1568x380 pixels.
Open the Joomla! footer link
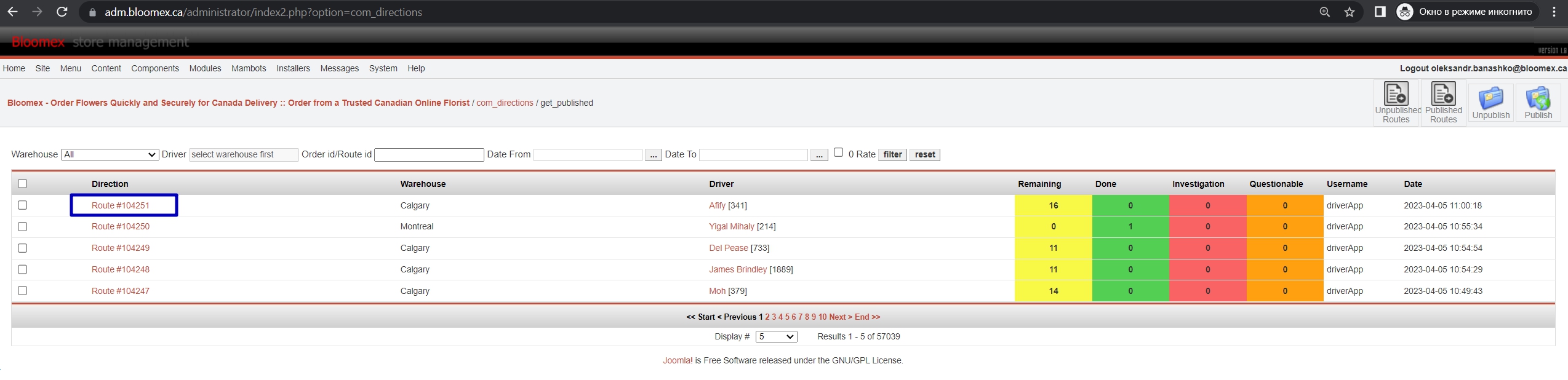coord(678,360)
